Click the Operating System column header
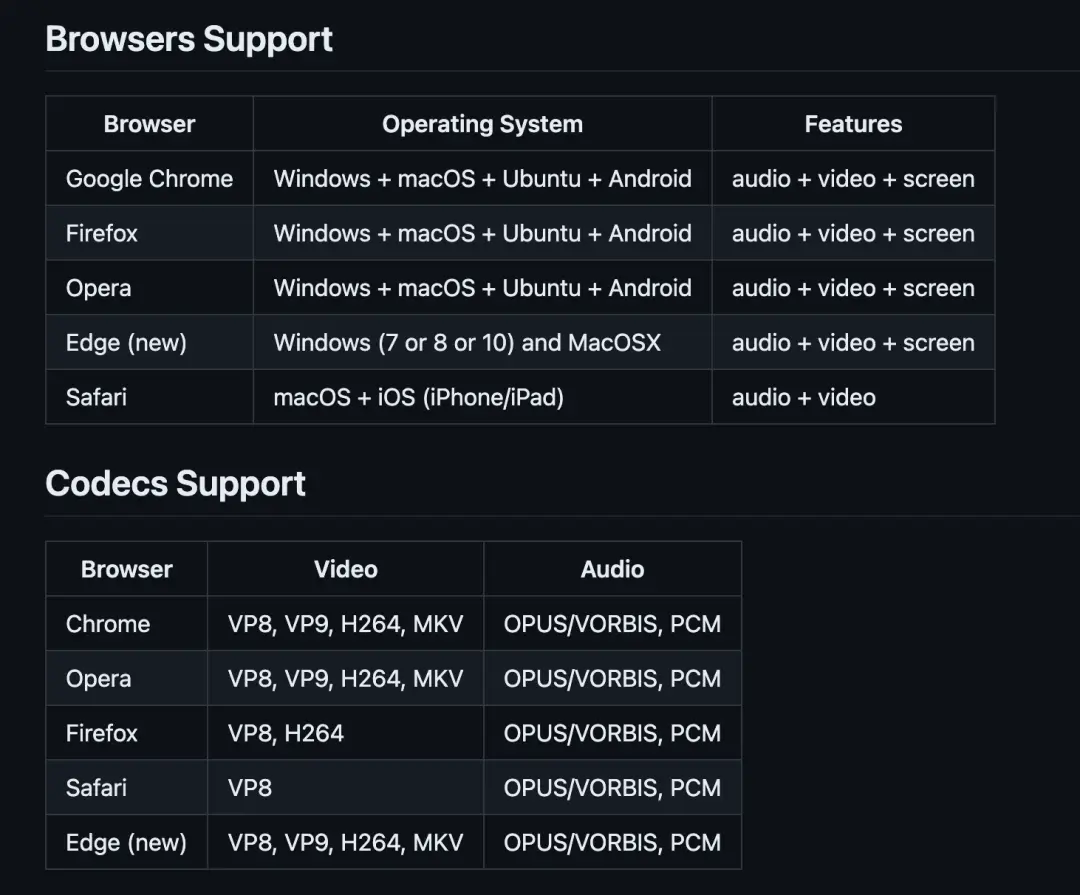The width and height of the screenshot is (1080, 895). [482, 124]
